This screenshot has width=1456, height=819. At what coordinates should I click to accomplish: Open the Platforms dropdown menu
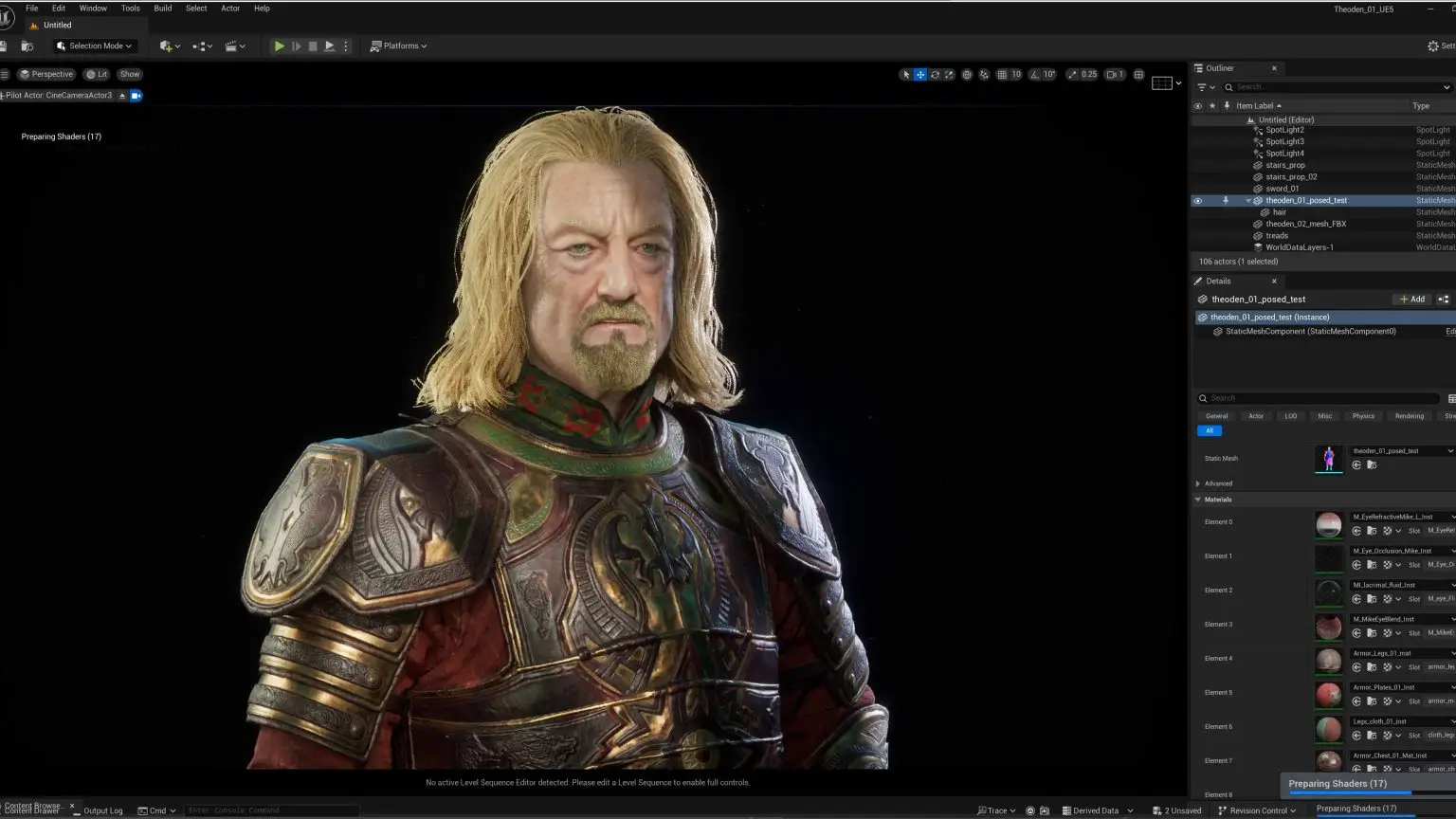tap(399, 45)
